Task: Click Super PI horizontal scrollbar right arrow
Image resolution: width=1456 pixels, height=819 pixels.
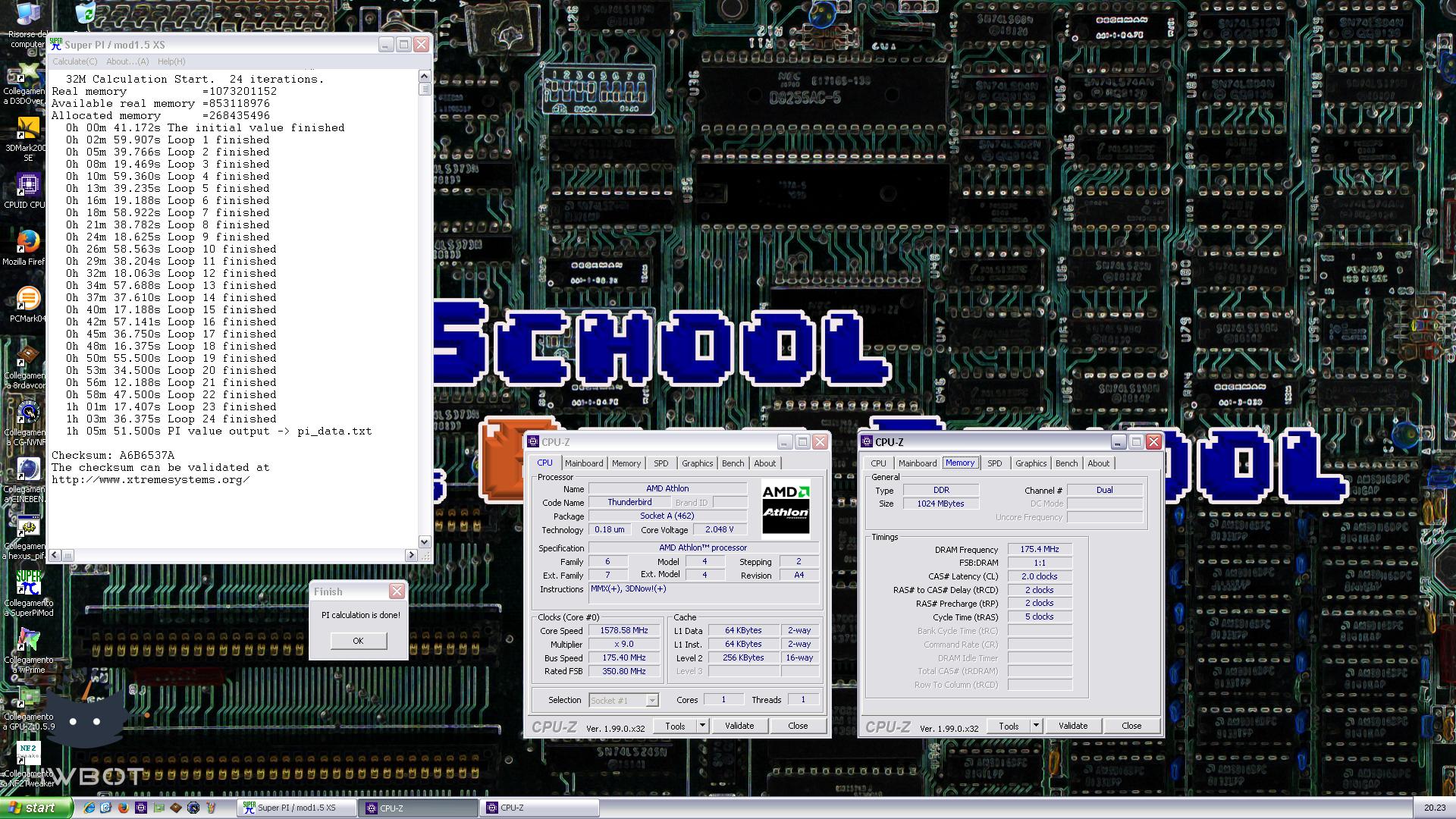Action: [x=412, y=555]
